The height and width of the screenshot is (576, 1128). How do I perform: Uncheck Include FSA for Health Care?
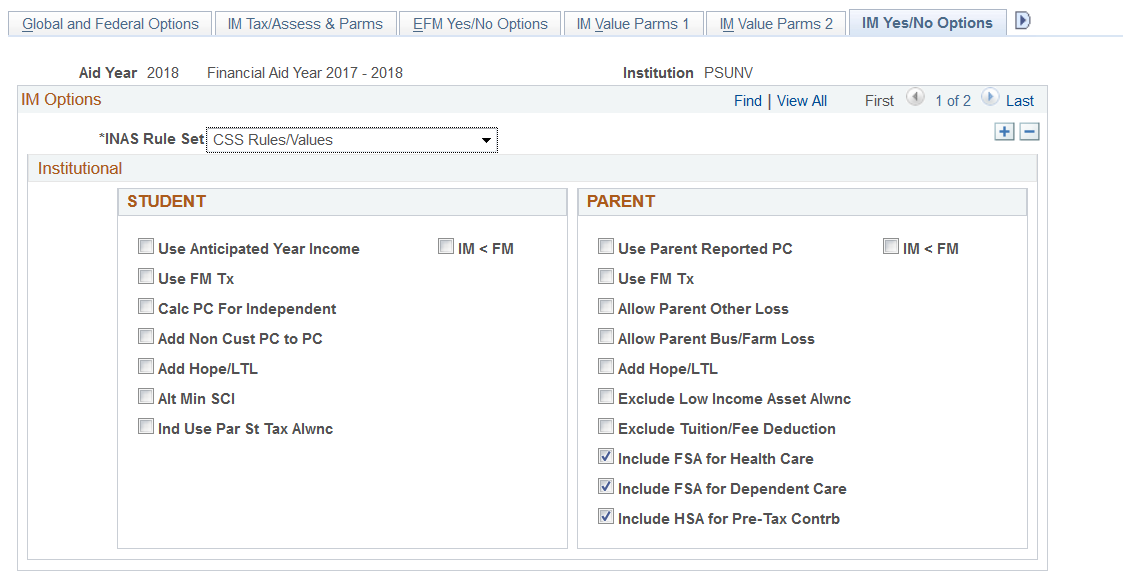point(606,456)
